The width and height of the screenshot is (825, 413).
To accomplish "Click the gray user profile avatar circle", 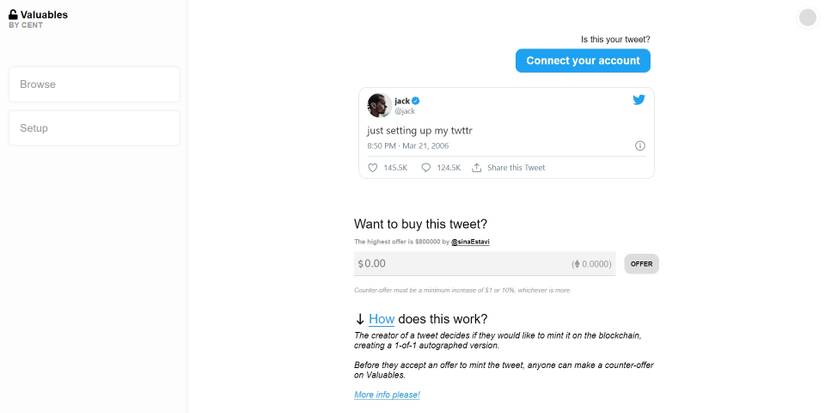I will (808, 17).
